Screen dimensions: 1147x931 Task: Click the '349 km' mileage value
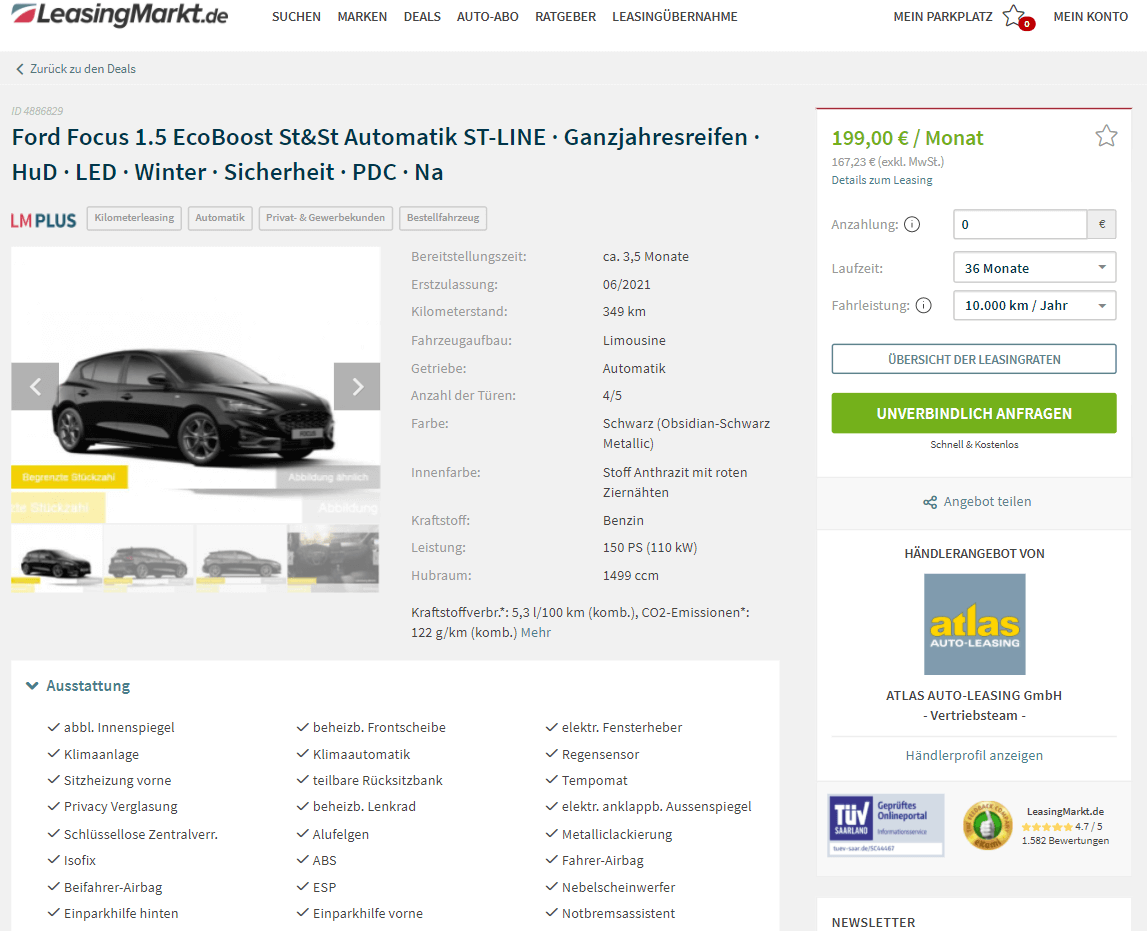click(x=624, y=312)
